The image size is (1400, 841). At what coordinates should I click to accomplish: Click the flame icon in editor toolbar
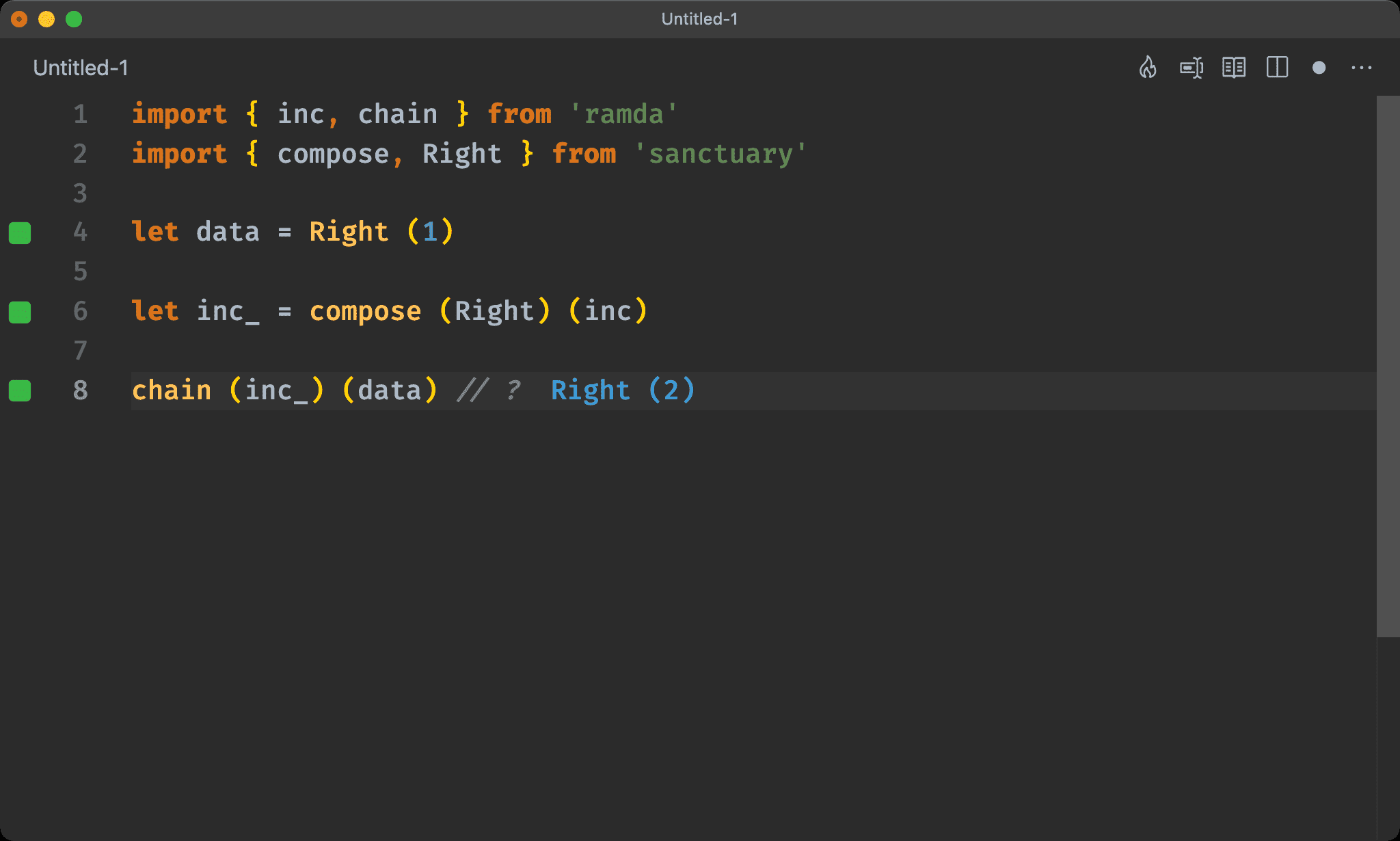coord(1148,67)
